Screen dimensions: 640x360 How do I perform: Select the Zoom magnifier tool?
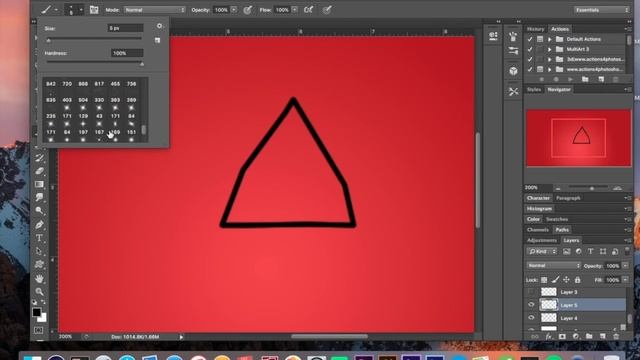[39, 291]
